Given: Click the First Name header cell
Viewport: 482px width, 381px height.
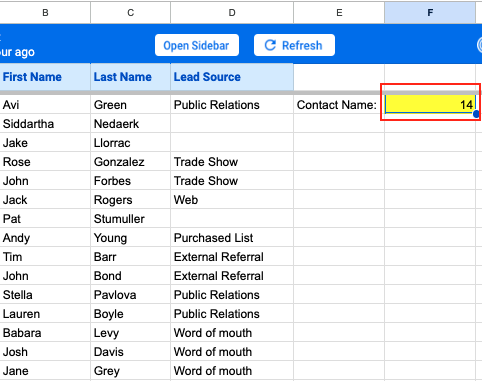Looking at the screenshot, I should pos(45,77).
